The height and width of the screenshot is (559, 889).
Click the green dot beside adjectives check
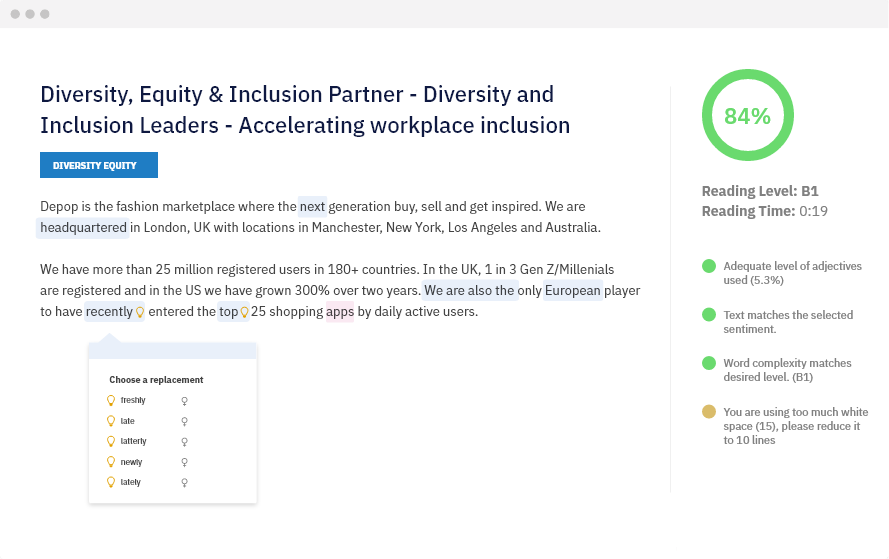709,266
